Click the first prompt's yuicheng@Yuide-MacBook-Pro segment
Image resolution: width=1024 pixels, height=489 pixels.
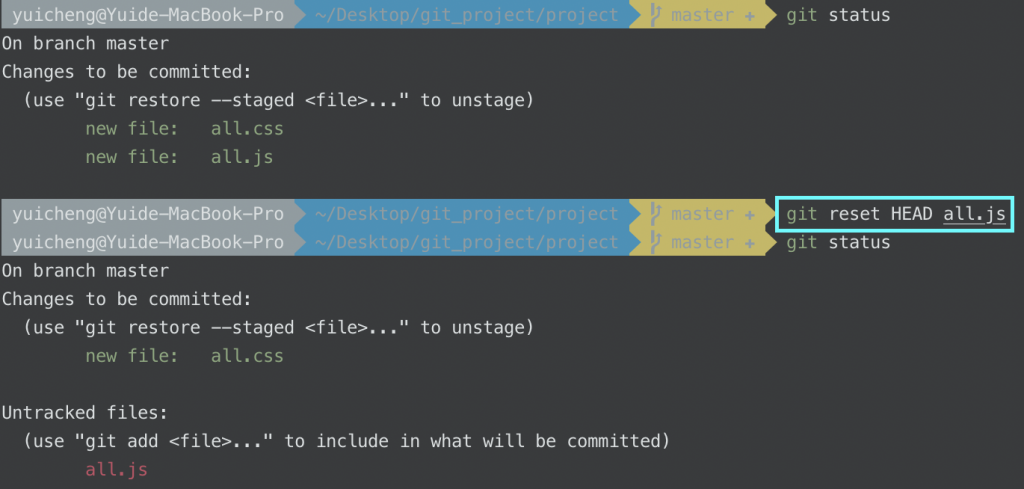click(148, 16)
